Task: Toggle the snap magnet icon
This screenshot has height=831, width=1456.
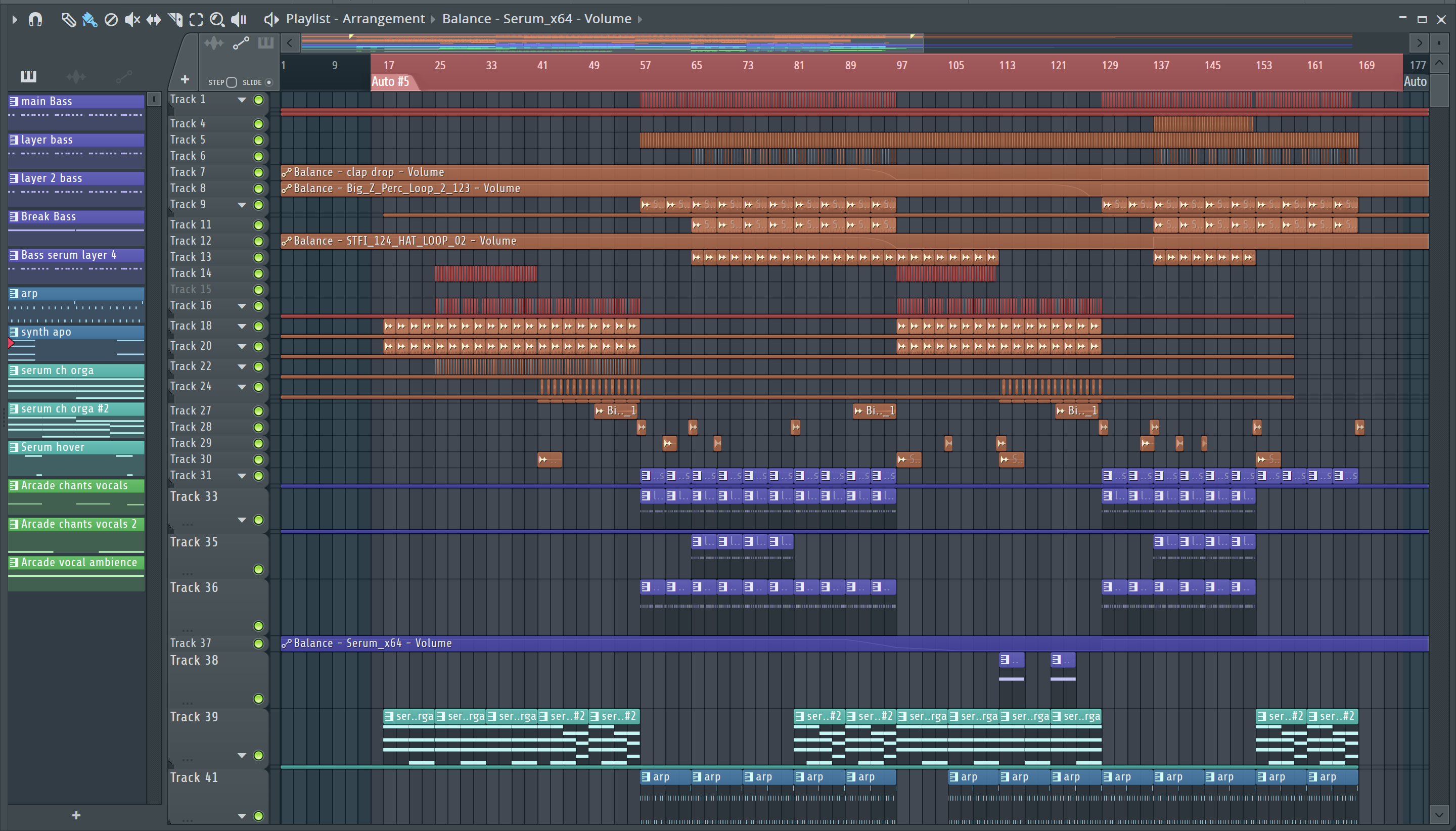Action: coord(35,20)
